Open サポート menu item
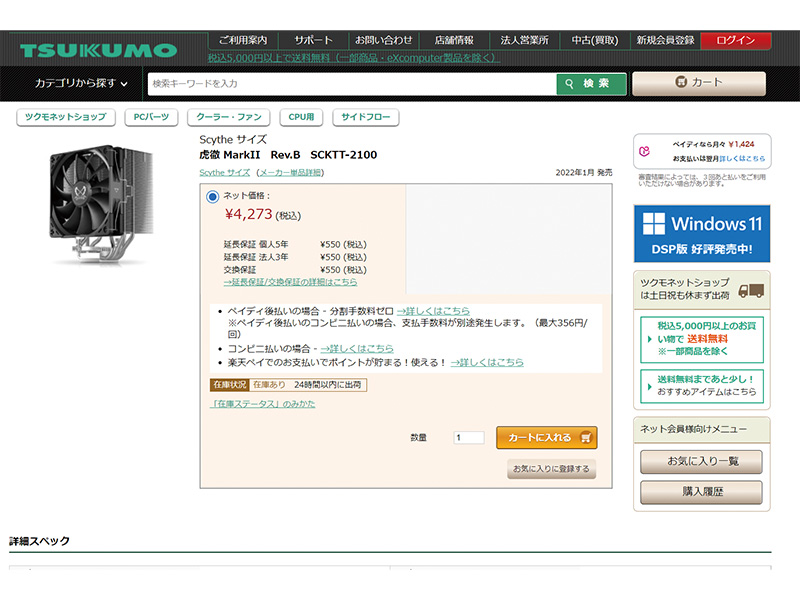Screen dimensions: 800x600 (x=313, y=40)
